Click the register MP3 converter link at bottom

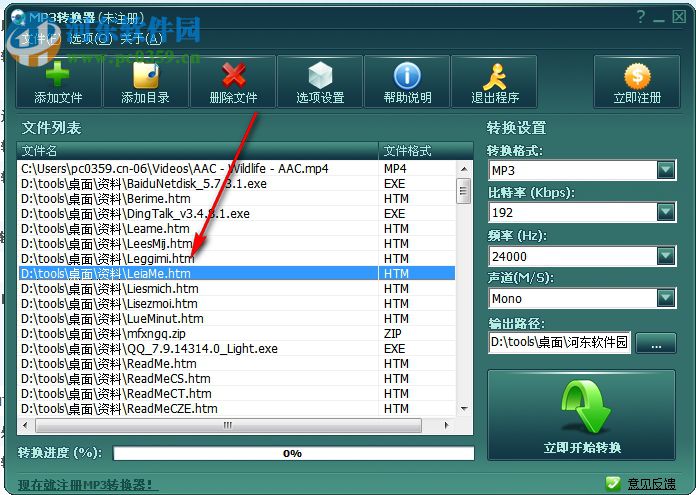coord(87,485)
